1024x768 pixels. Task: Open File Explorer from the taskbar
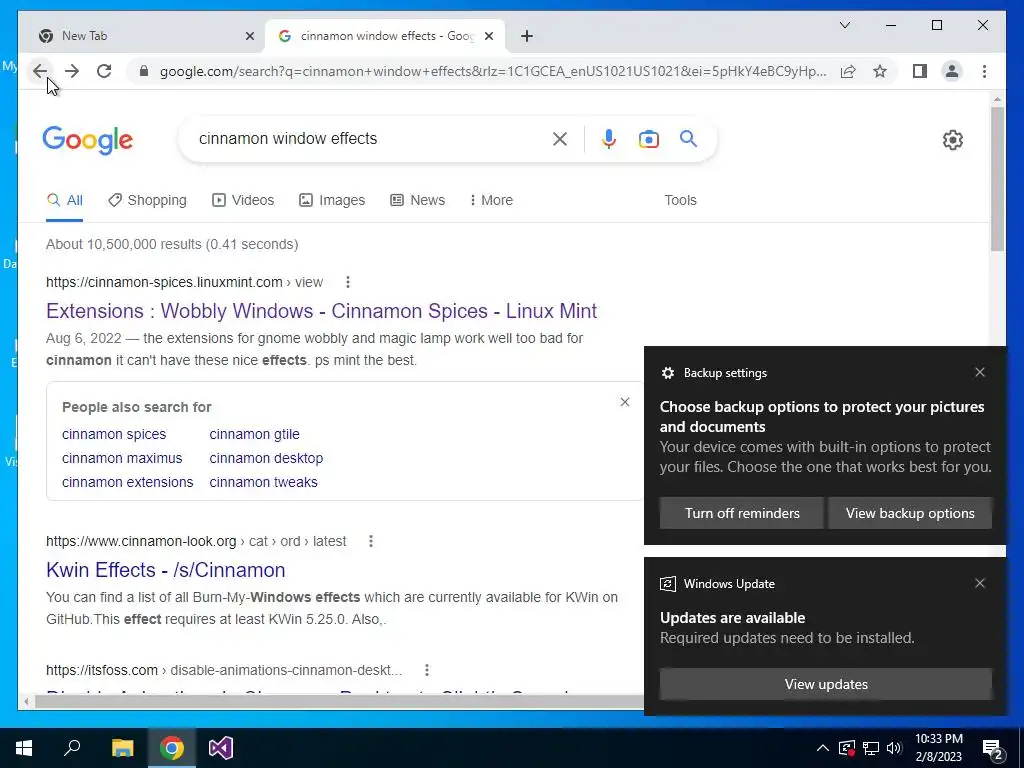pyautogui.click(x=122, y=748)
